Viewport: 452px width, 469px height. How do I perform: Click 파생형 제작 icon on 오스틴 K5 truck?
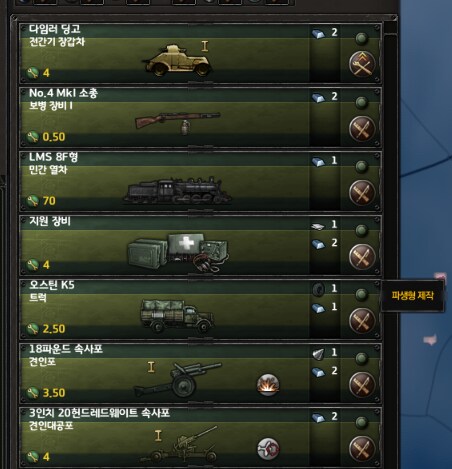pos(362,321)
